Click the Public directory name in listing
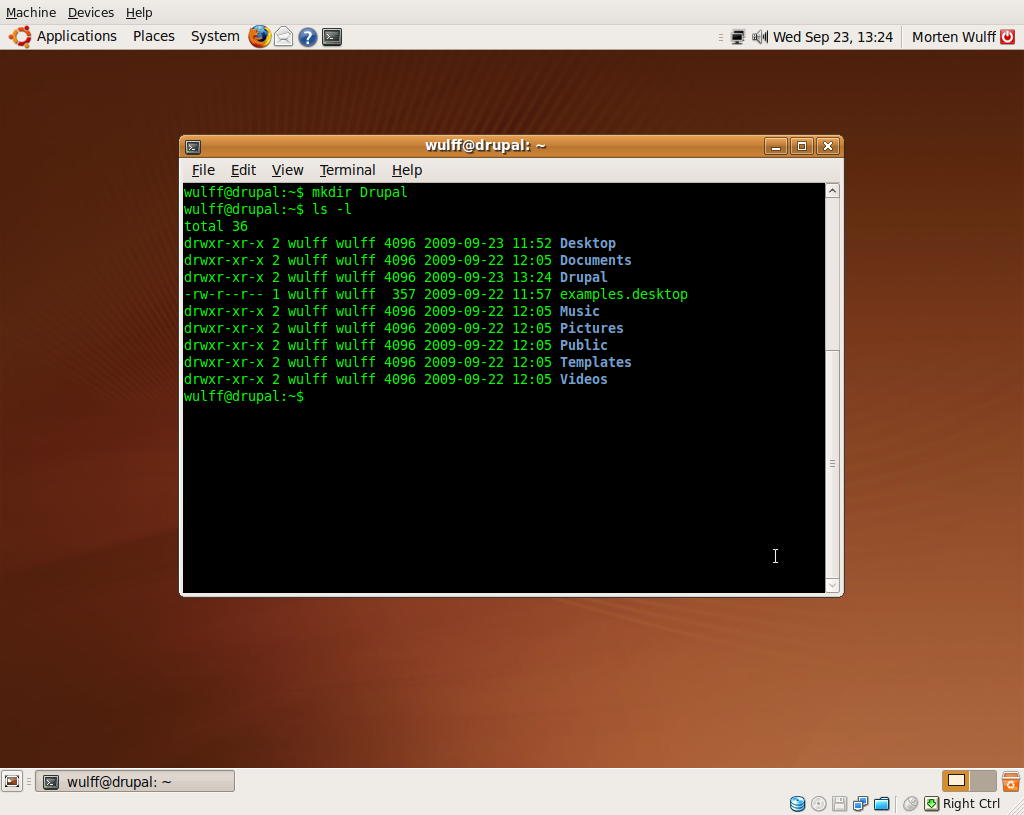1024x815 pixels. click(583, 345)
